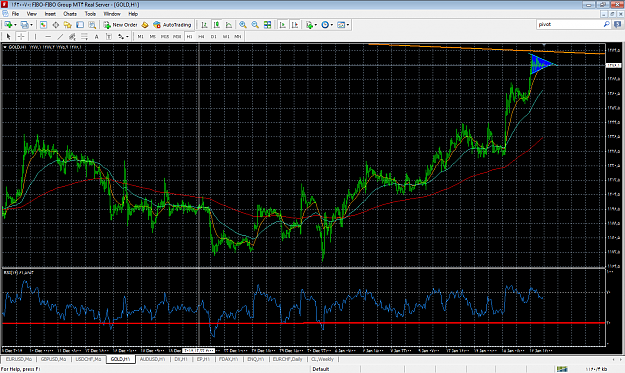Show the Data Window panel

tap(55, 25)
